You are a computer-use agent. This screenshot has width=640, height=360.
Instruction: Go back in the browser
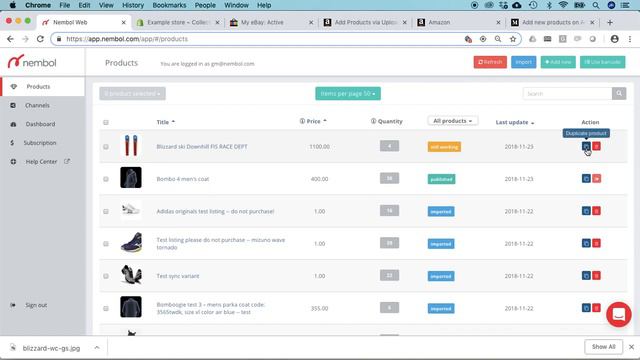coord(10,39)
